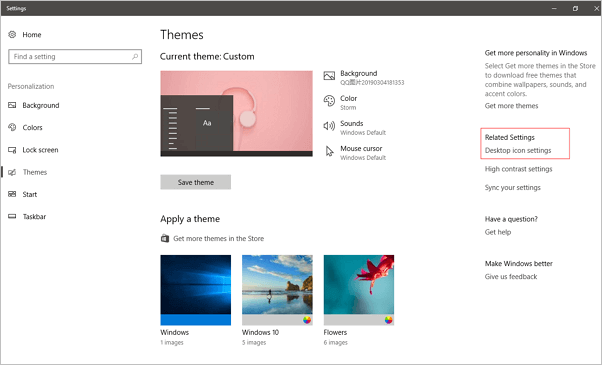The image size is (602, 365).
Task: Open the theme Color setting
Action: pyautogui.click(x=348, y=98)
